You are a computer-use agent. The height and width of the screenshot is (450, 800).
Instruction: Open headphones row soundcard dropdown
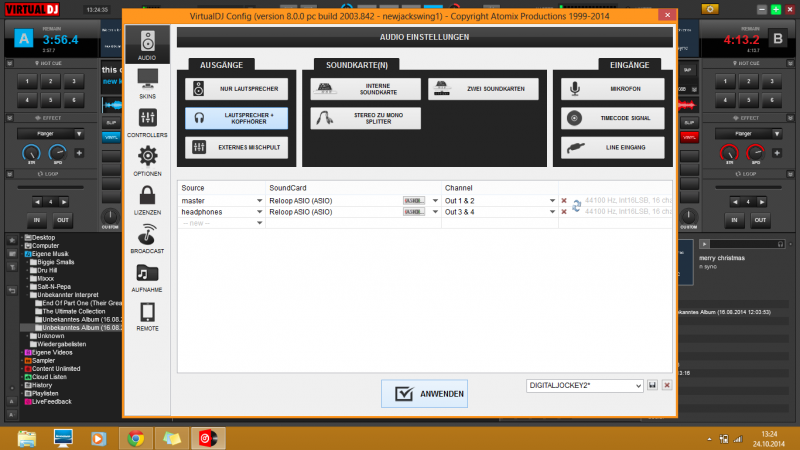pyautogui.click(x=435, y=212)
